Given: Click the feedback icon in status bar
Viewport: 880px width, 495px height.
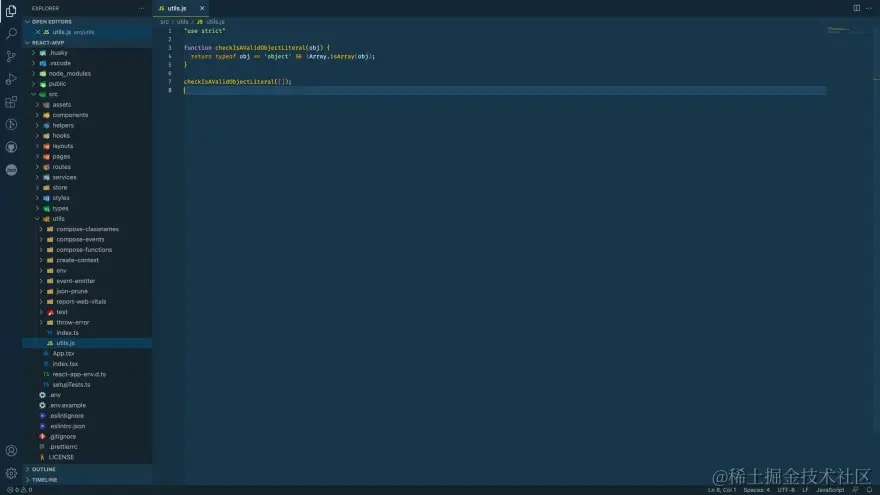Looking at the screenshot, I should [x=855, y=490].
